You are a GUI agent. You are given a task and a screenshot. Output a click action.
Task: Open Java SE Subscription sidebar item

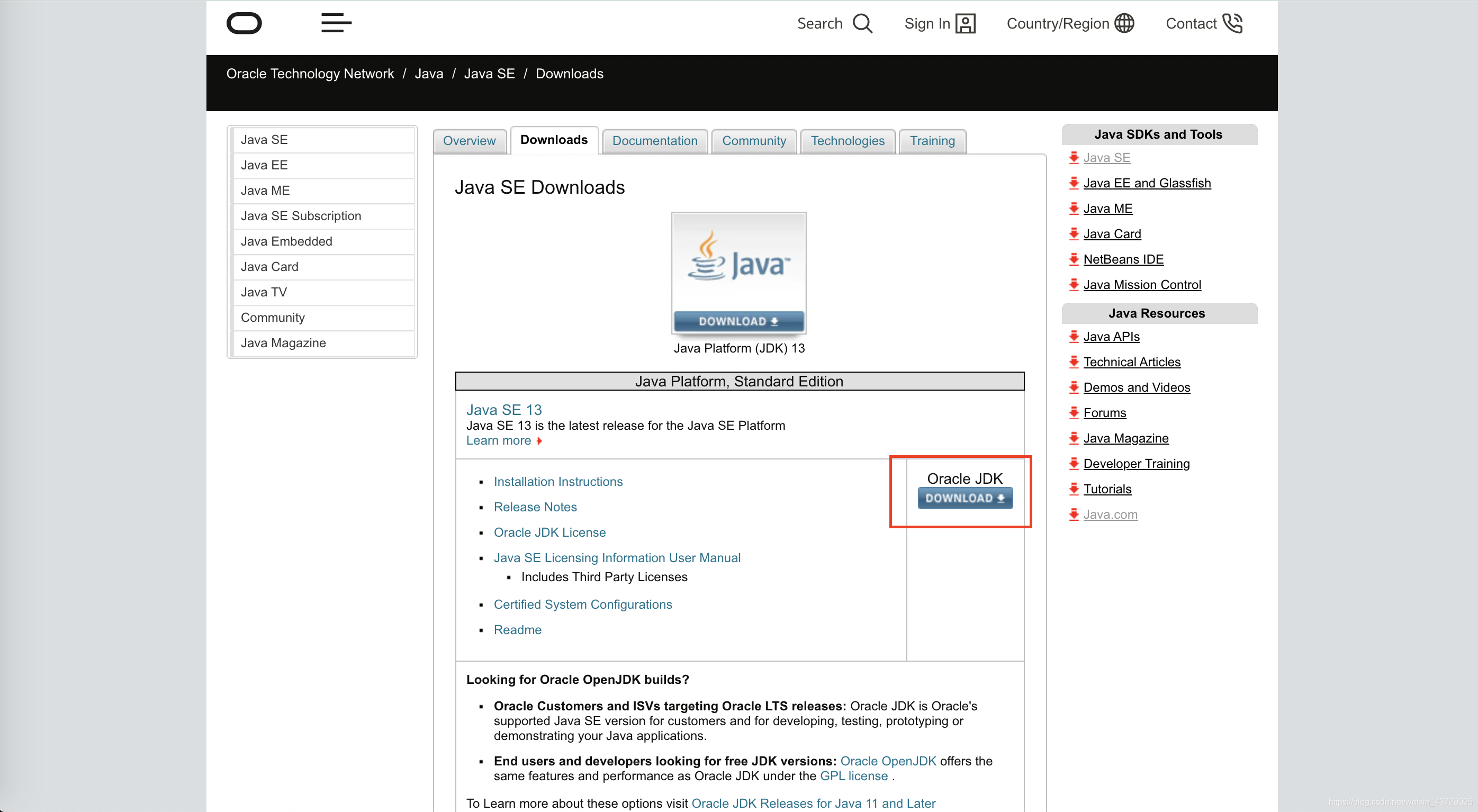click(x=322, y=216)
